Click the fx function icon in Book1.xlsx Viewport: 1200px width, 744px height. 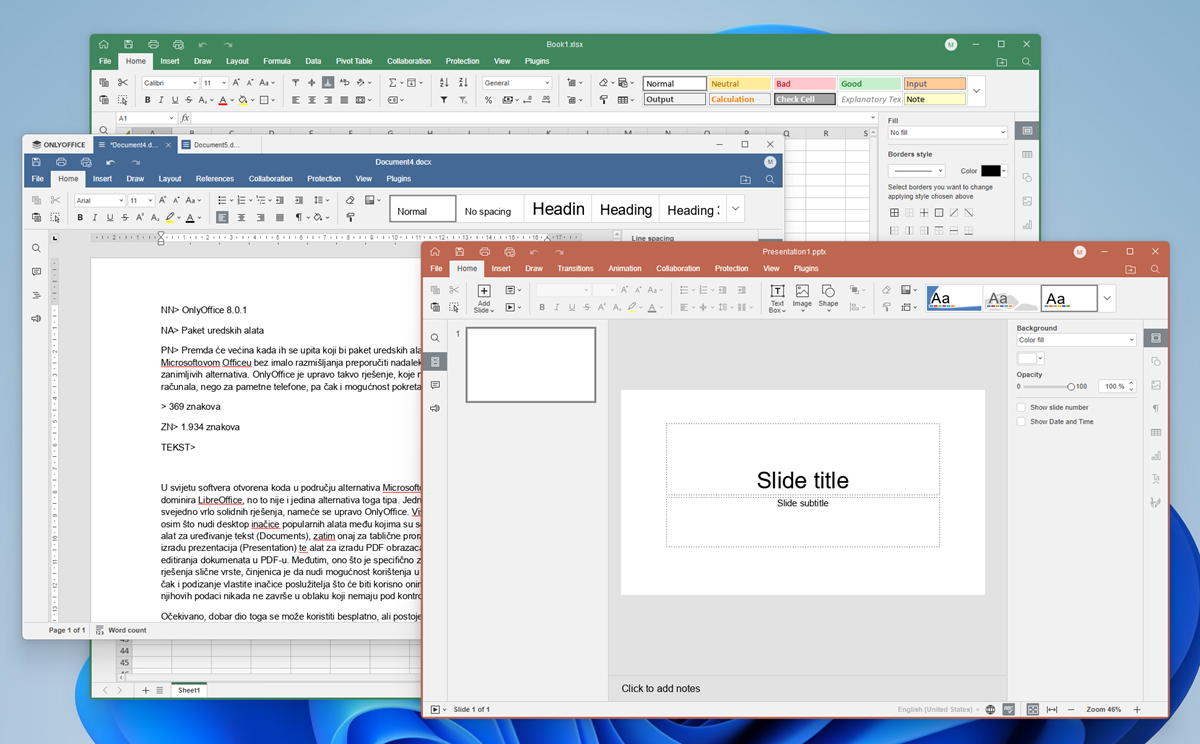coord(185,118)
